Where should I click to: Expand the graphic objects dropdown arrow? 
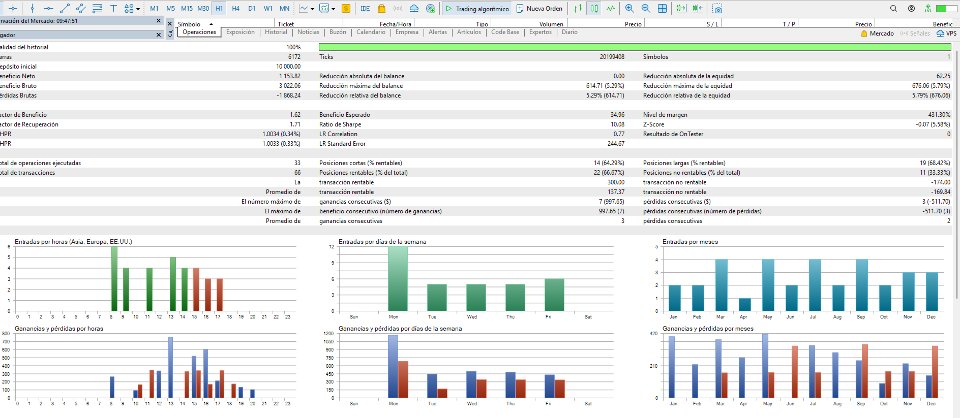coord(138,9)
